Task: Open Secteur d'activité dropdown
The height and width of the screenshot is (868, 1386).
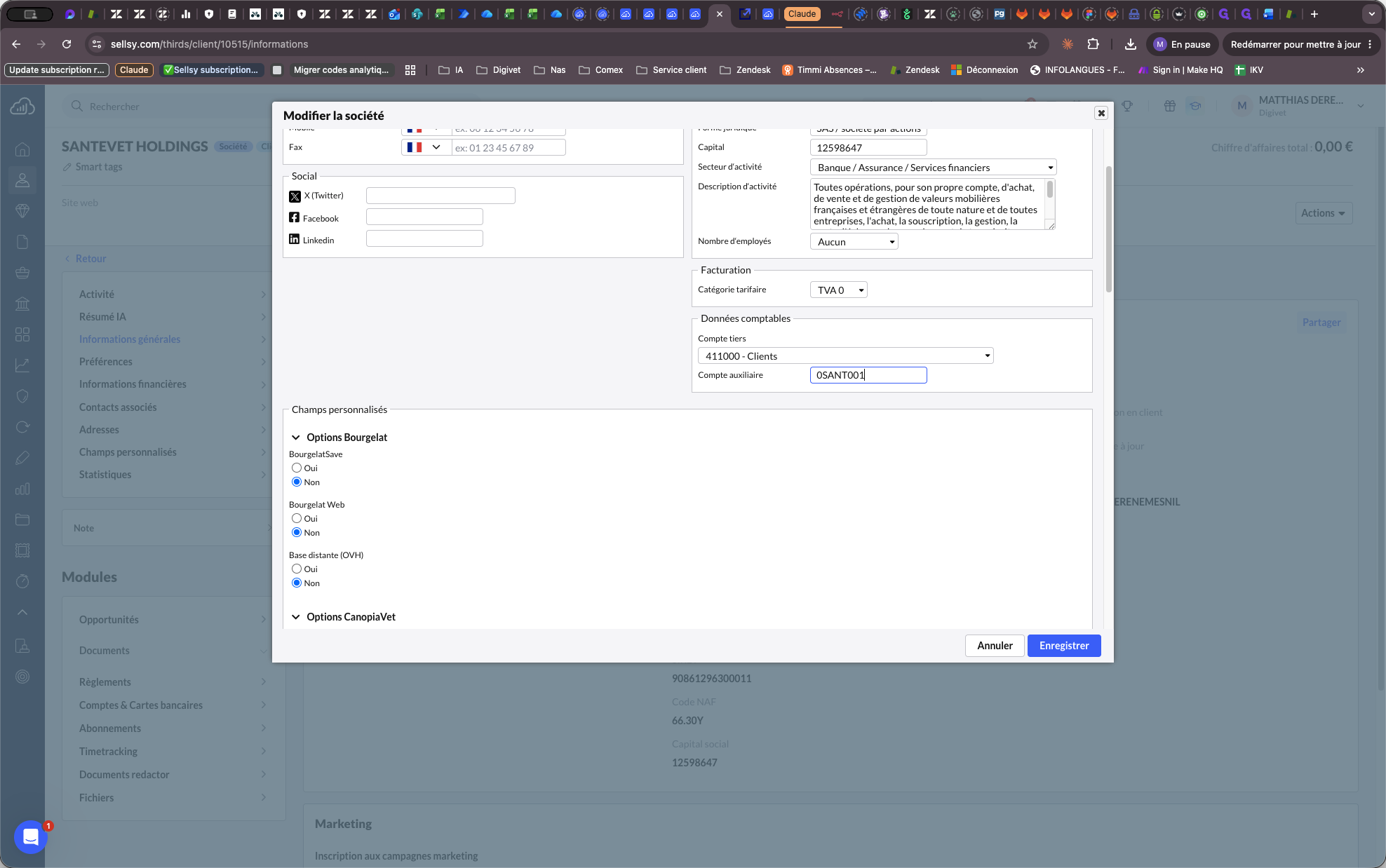Action: 934,168
